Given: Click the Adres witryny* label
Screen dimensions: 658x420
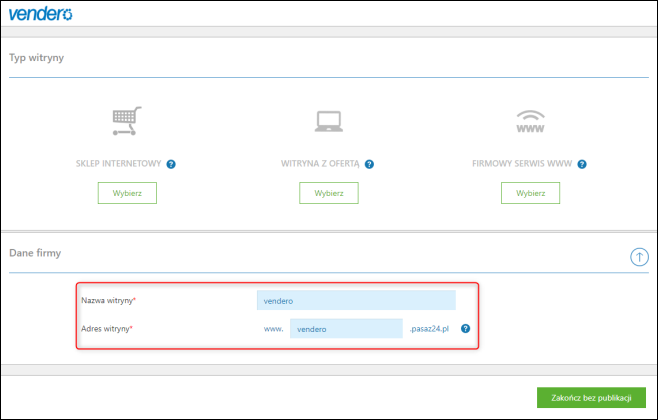Looking at the screenshot, I should tap(107, 329).
